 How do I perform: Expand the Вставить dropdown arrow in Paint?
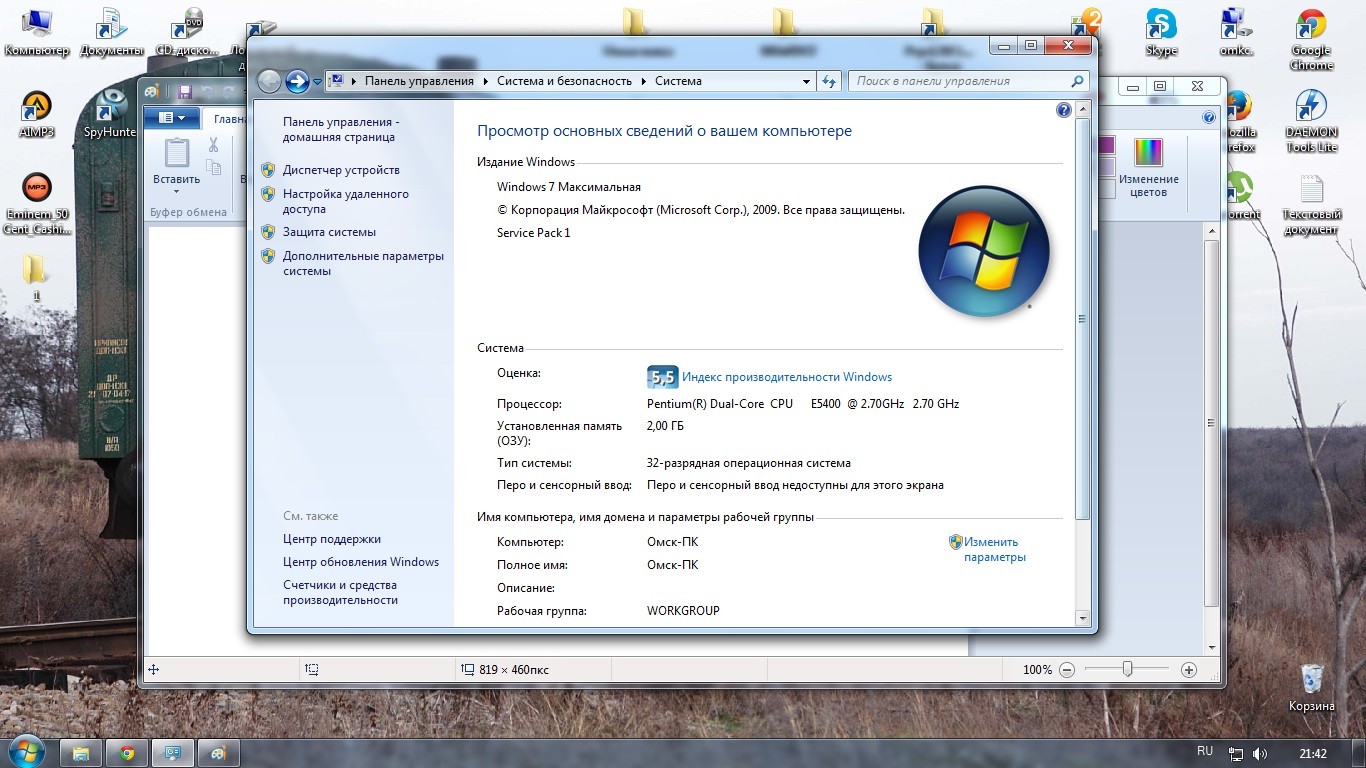tap(176, 192)
